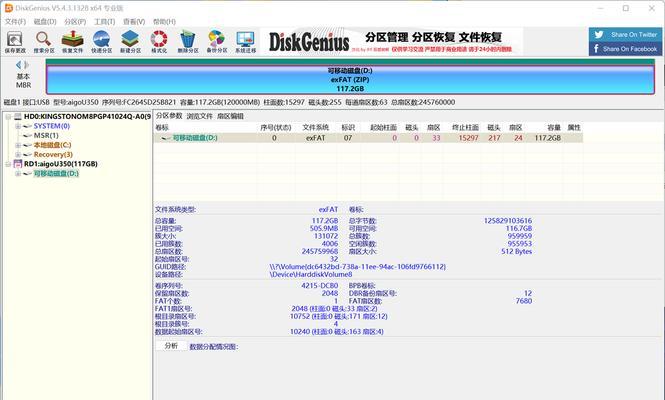This screenshot has width=665, height=400.
Task: Click the 文件系统 column header
Action: tap(316, 127)
